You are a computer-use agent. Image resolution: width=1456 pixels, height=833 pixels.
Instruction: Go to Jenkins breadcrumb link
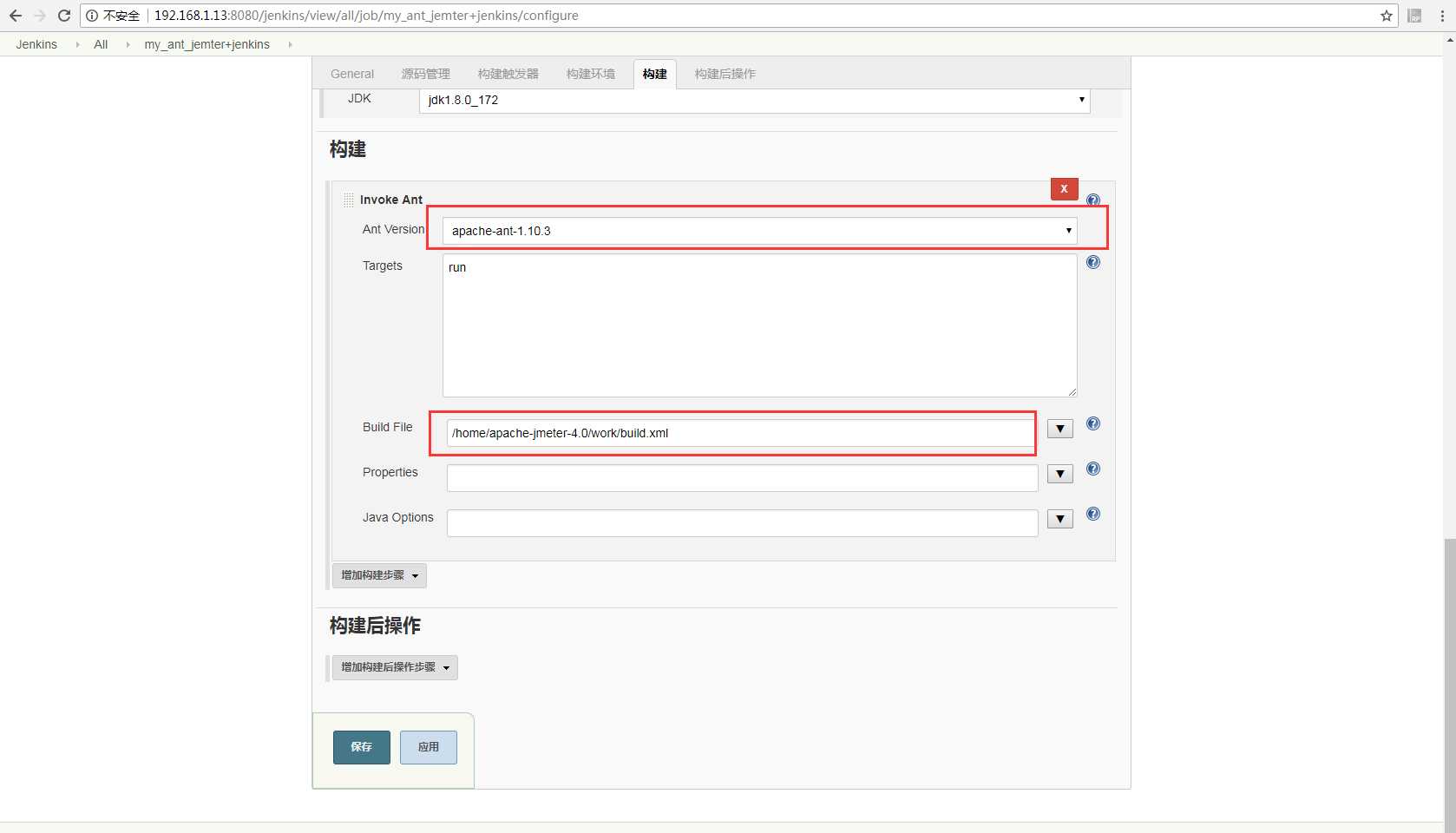(x=36, y=44)
